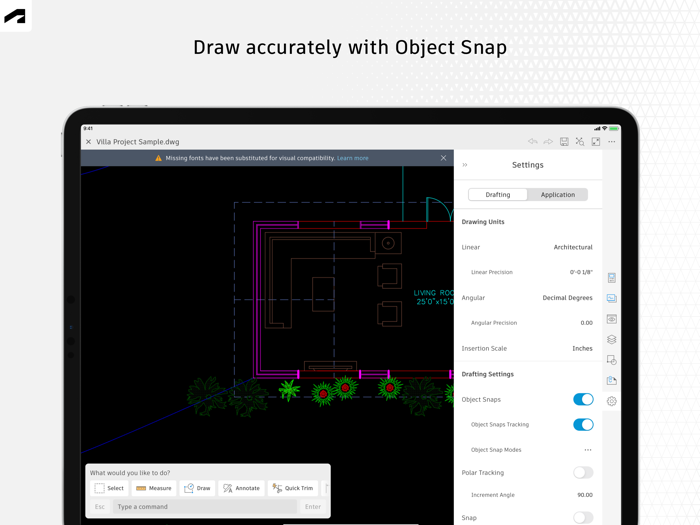This screenshot has width=700, height=525.
Task: Open Object Snap Modes ellipsis
Action: [x=588, y=450]
